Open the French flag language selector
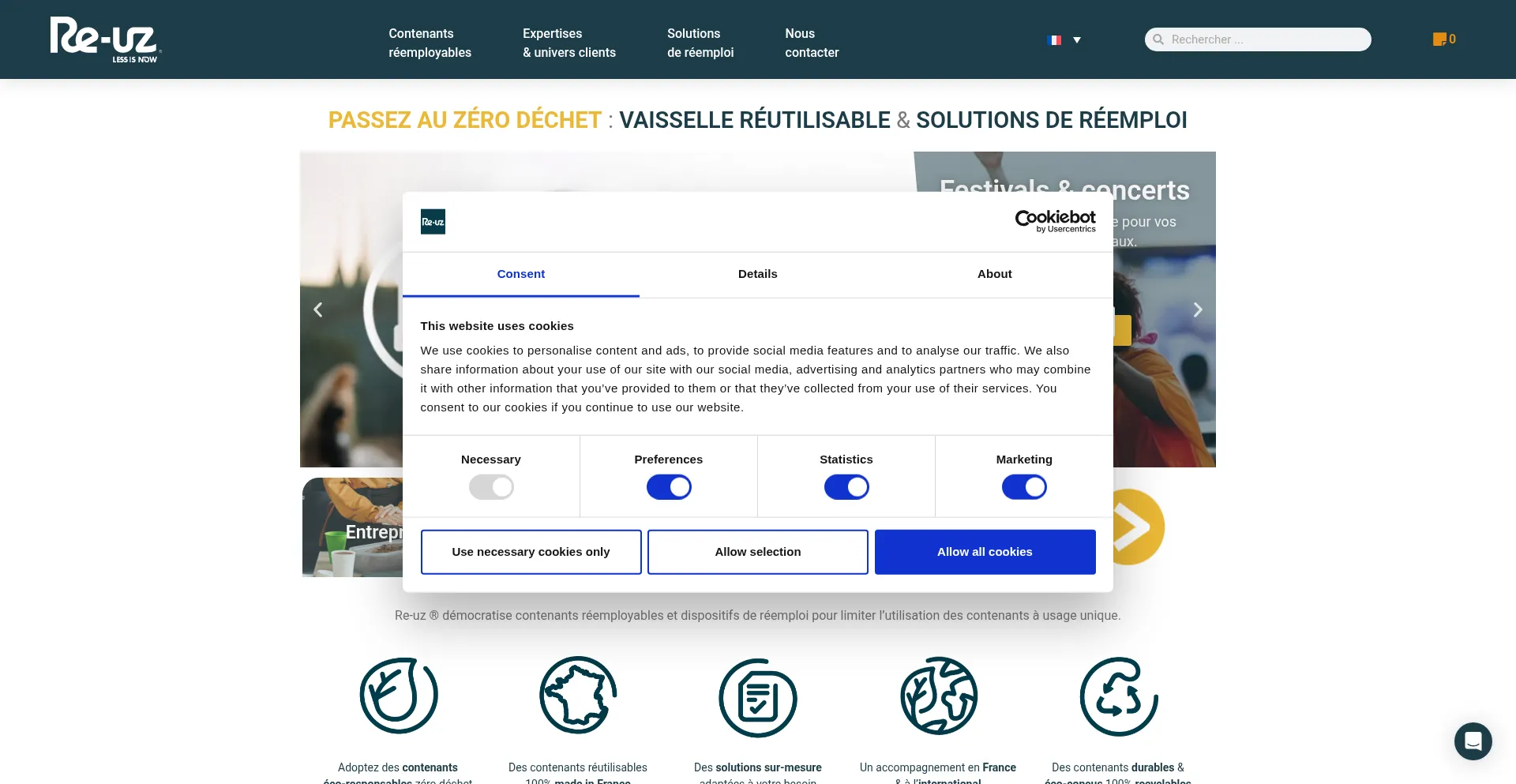This screenshot has width=1516, height=784. [1054, 39]
